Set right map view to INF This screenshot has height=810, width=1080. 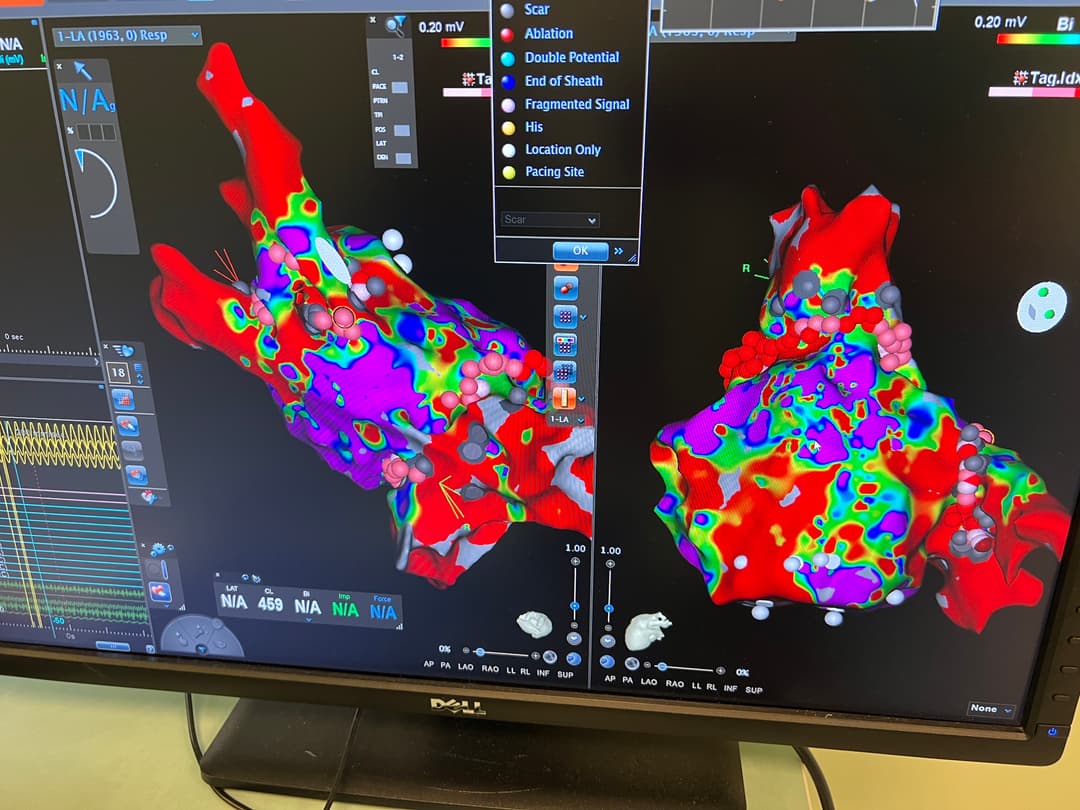pos(731,688)
